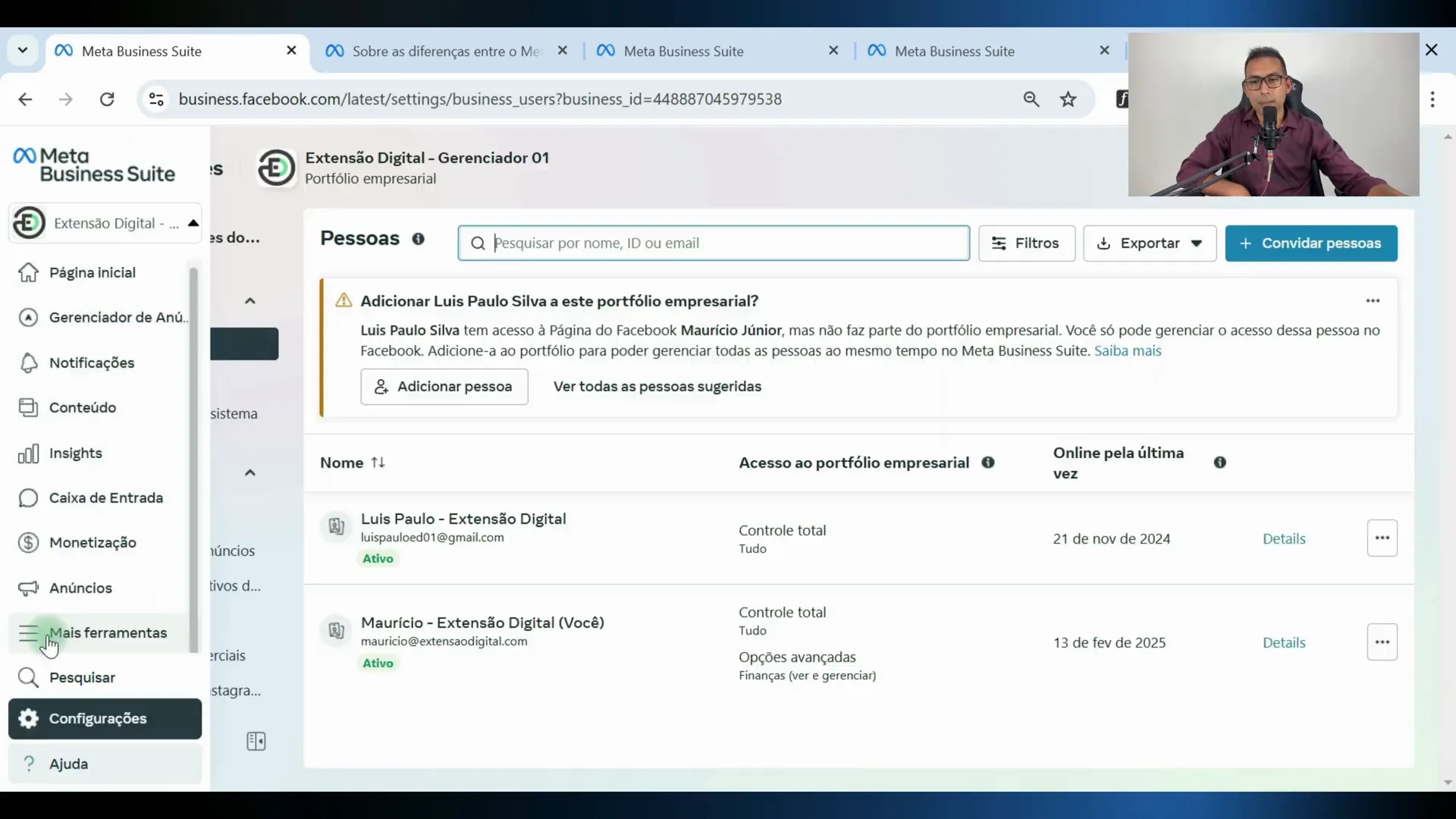
Task: Click Online pela última vez info icon
Action: (x=1220, y=463)
